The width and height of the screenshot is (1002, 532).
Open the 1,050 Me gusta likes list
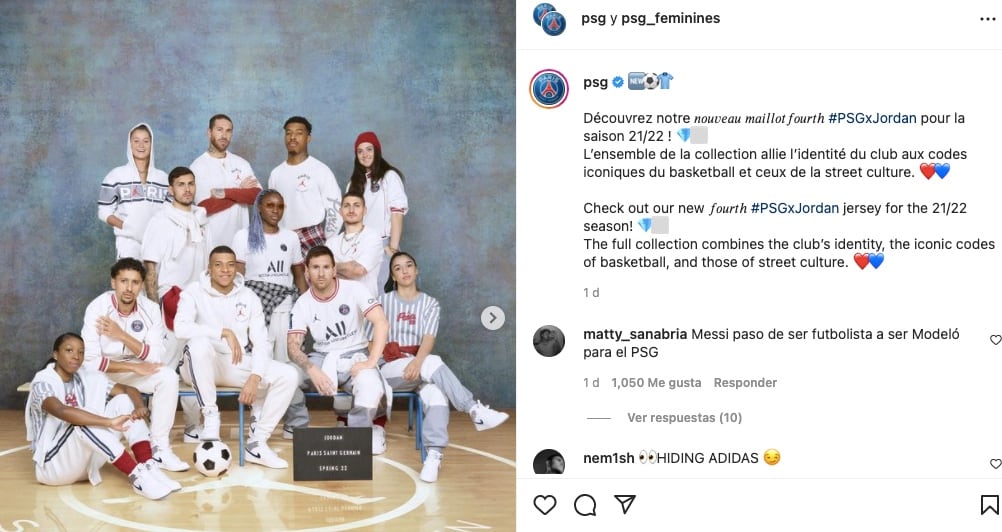click(x=656, y=383)
